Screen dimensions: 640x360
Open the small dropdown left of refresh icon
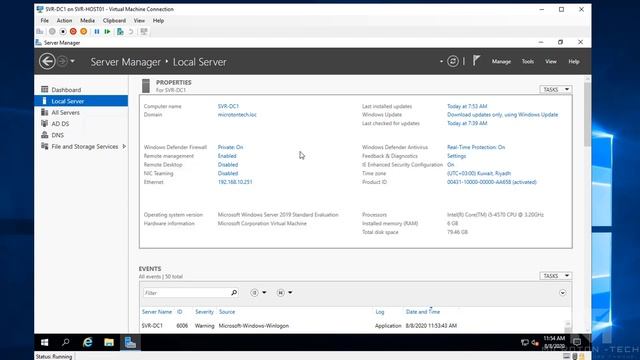pyautogui.click(x=441, y=62)
